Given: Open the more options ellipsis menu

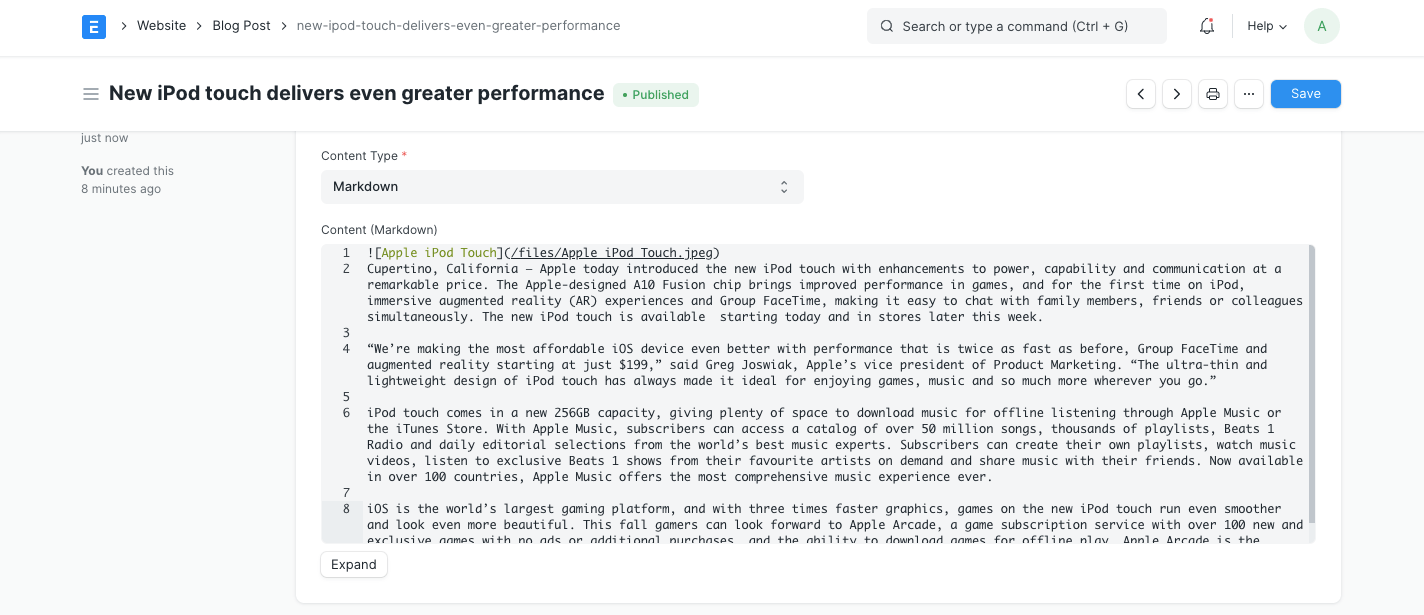Looking at the screenshot, I should pos(1248,93).
